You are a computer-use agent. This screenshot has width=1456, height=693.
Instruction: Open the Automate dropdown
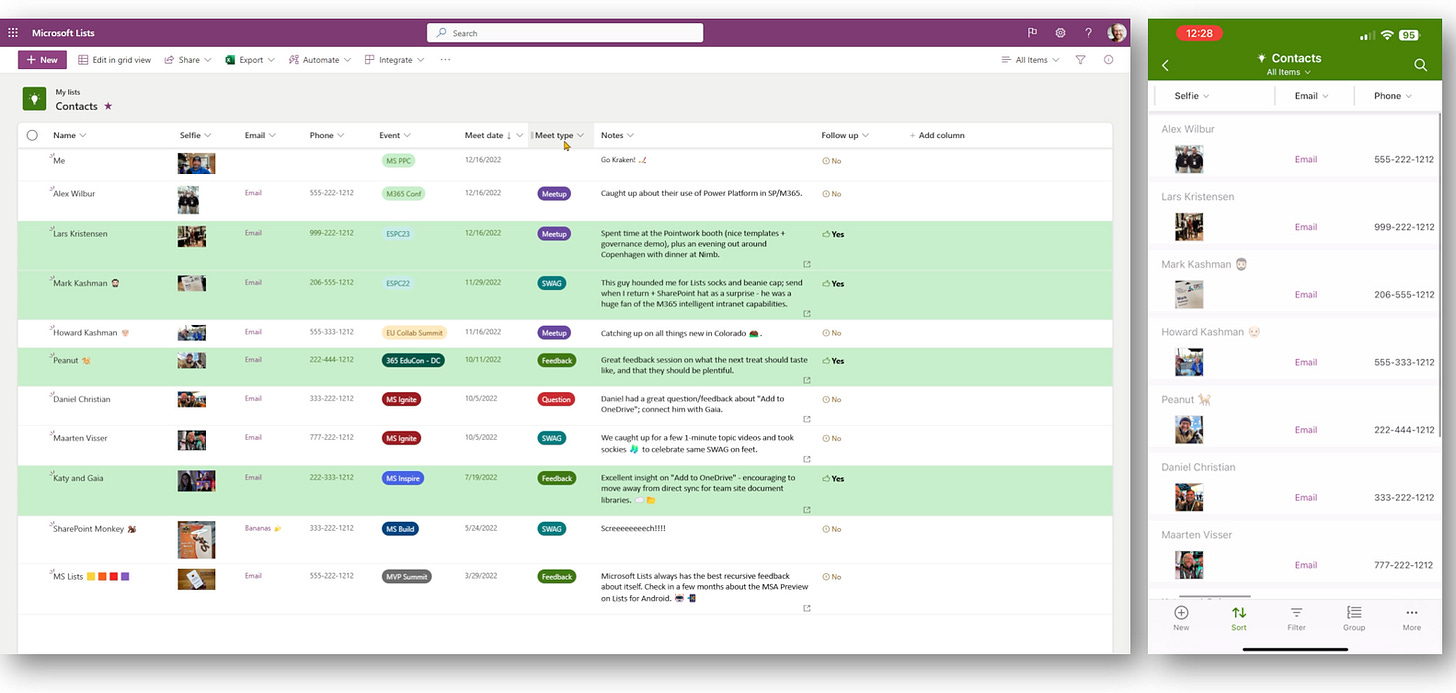tap(320, 60)
